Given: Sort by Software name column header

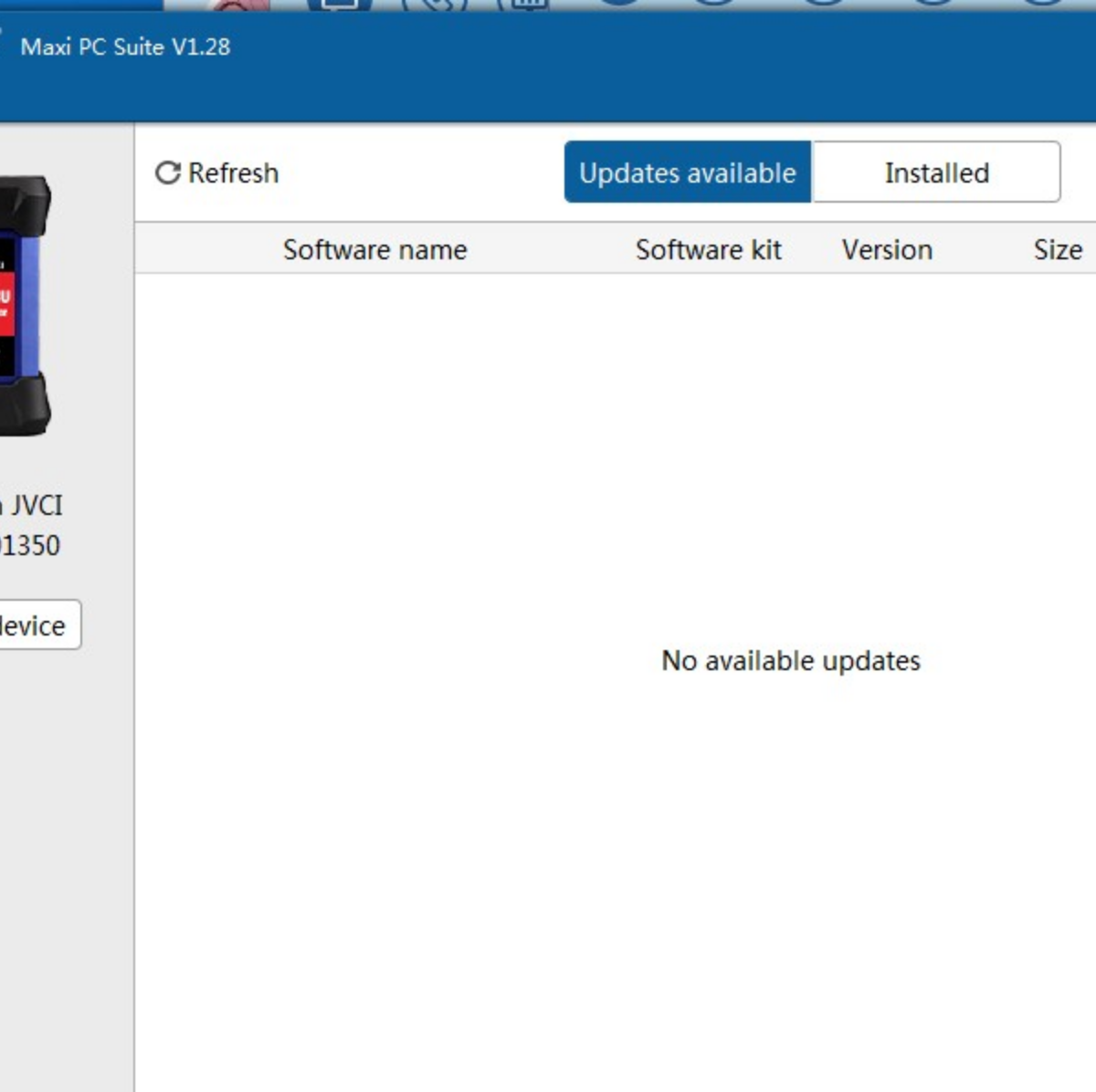Looking at the screenshot, I should pyautogui.click(x=374, y=249).
